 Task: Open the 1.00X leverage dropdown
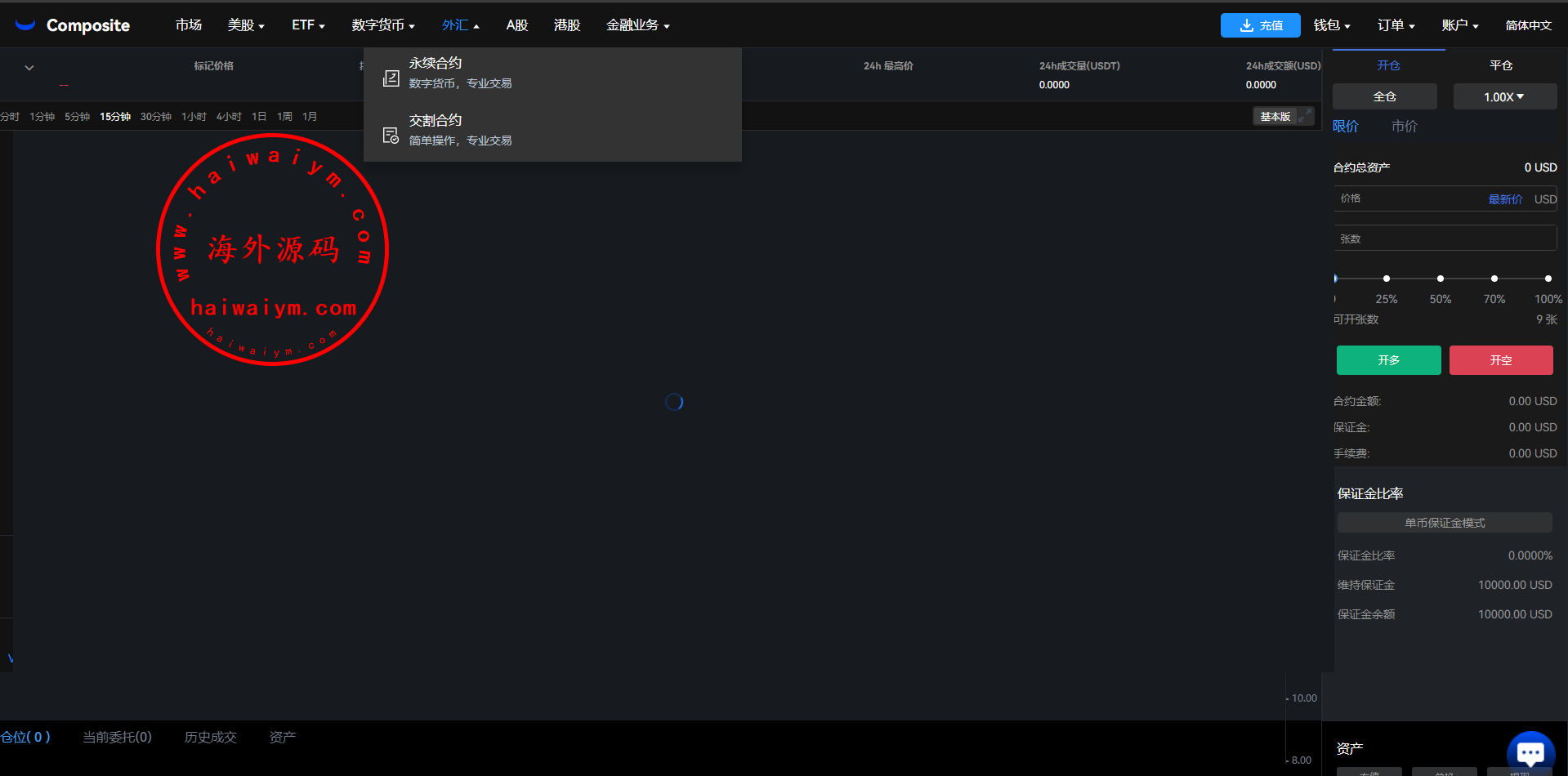(x=1504, y=96)
